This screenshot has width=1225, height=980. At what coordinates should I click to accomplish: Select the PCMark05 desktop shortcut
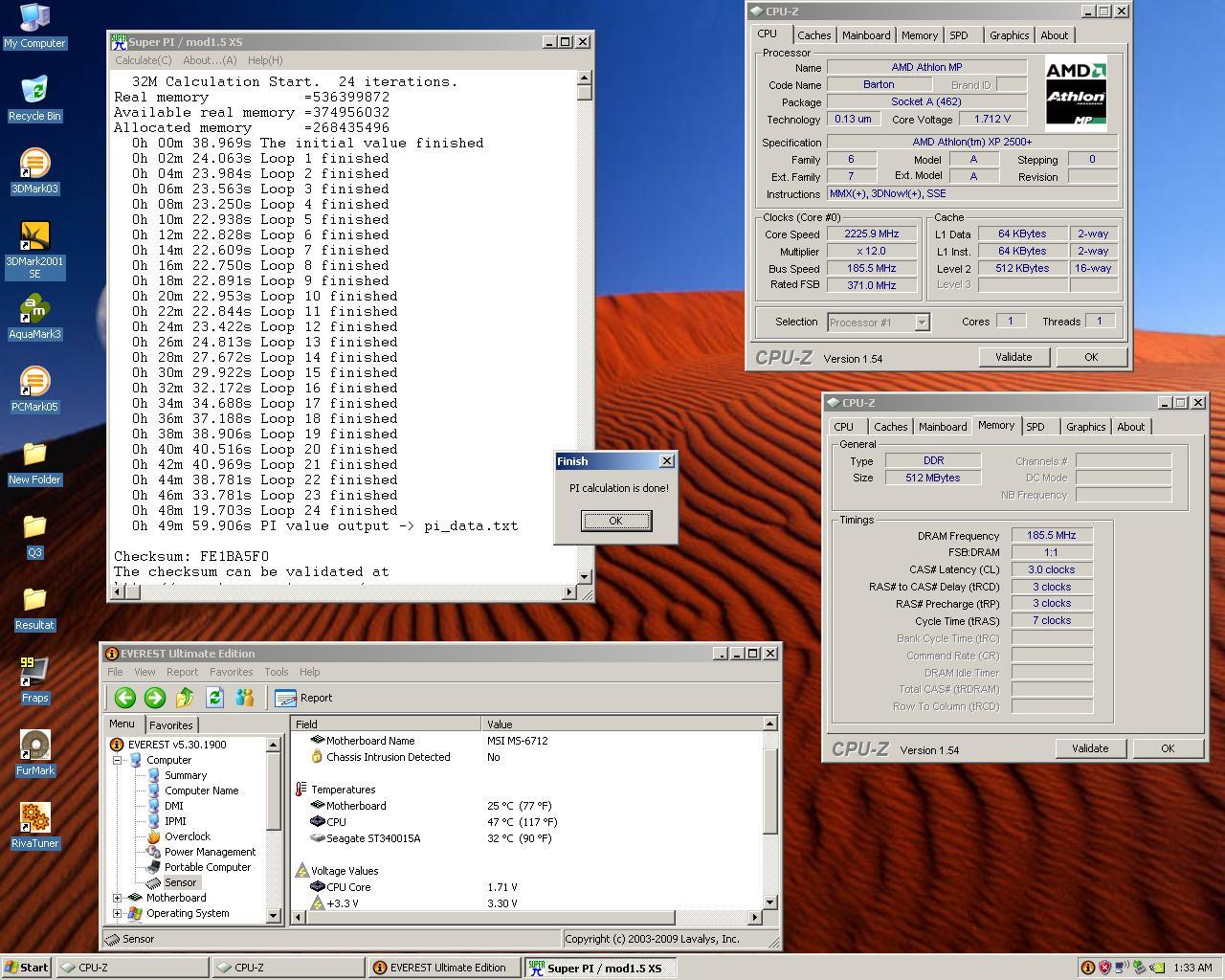click(34, 390)
